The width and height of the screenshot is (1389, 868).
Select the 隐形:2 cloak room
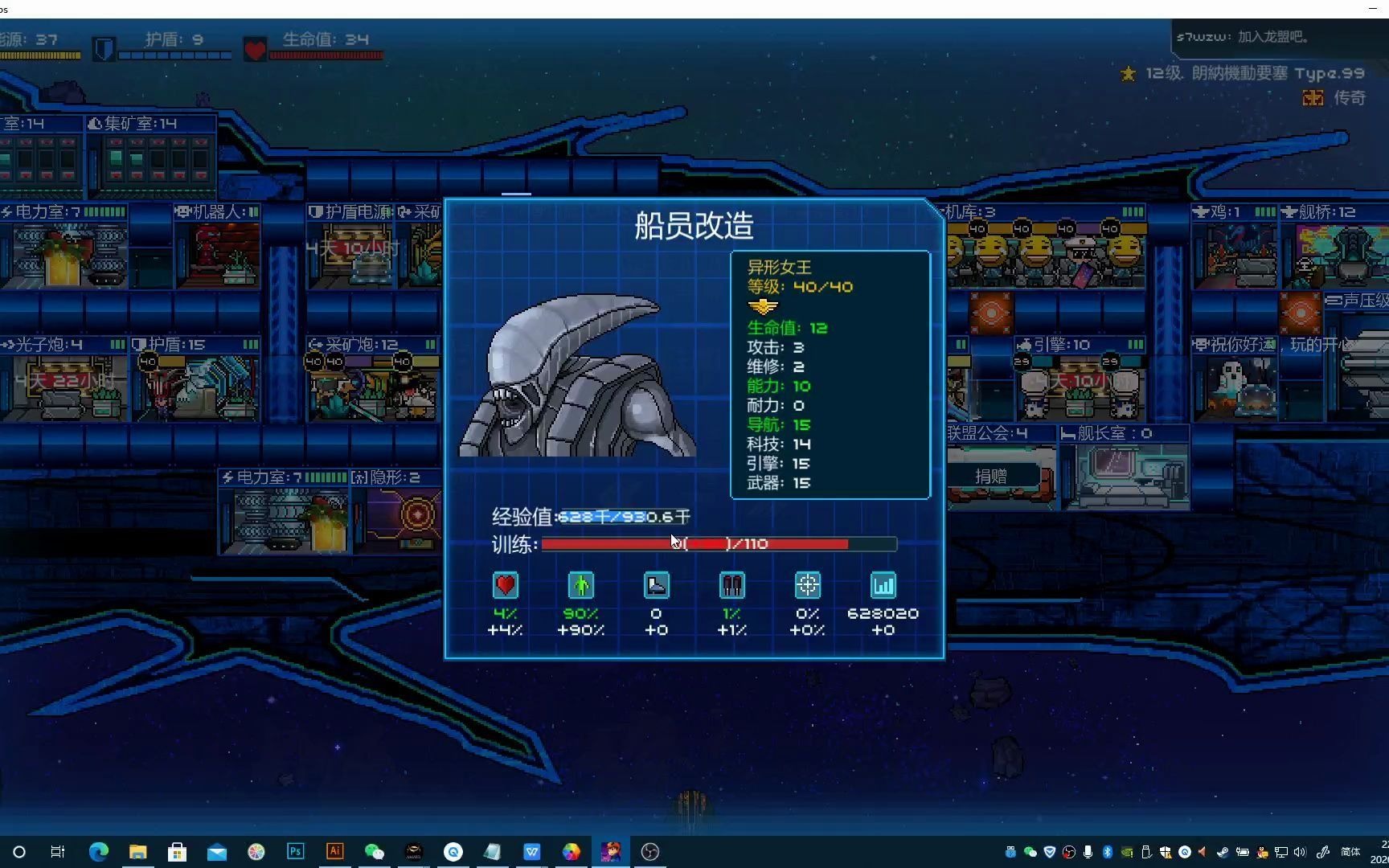click(x=396, y=512)
